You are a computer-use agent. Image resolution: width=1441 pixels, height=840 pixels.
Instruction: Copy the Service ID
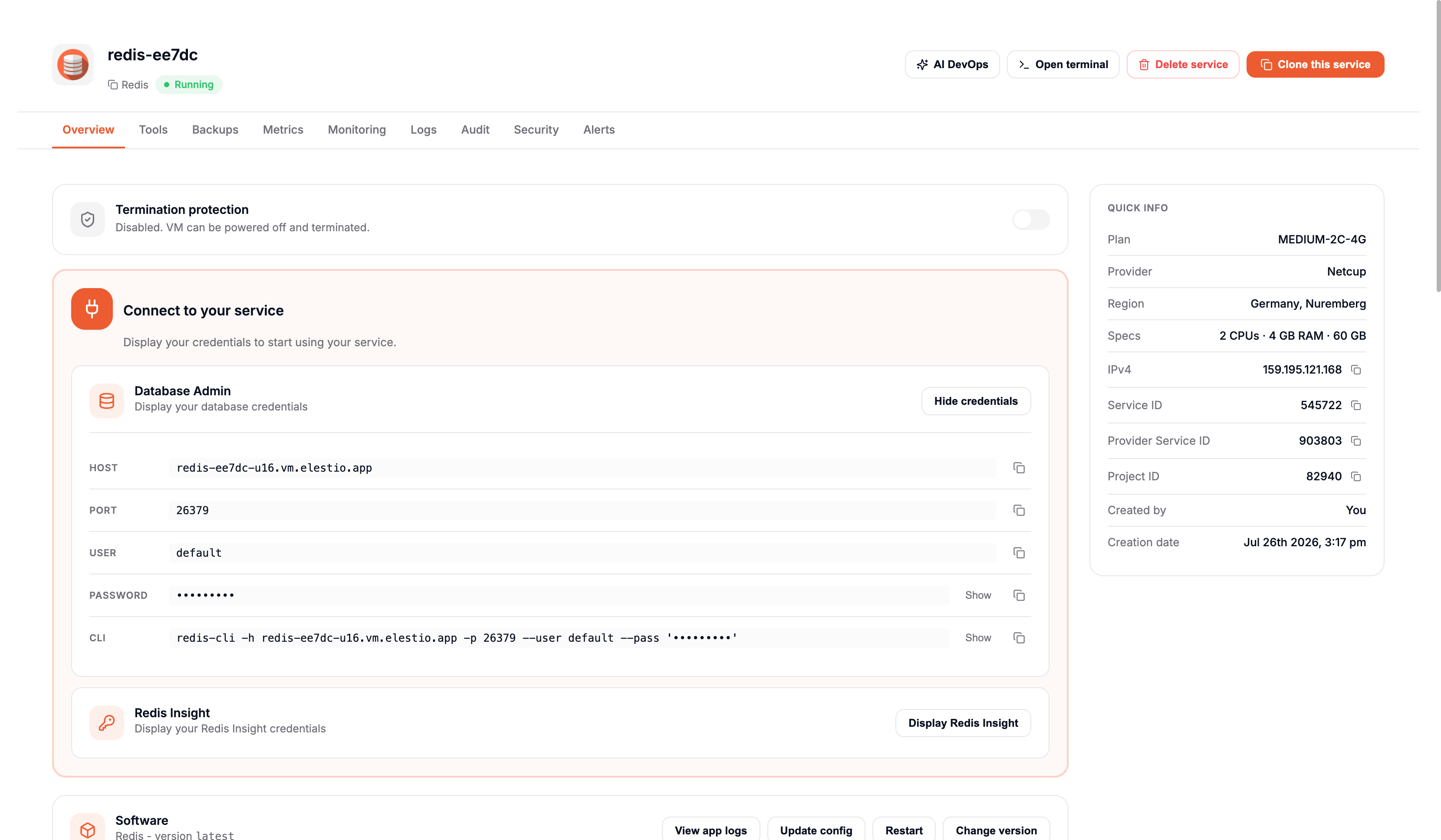click(x=1356, y=405)
